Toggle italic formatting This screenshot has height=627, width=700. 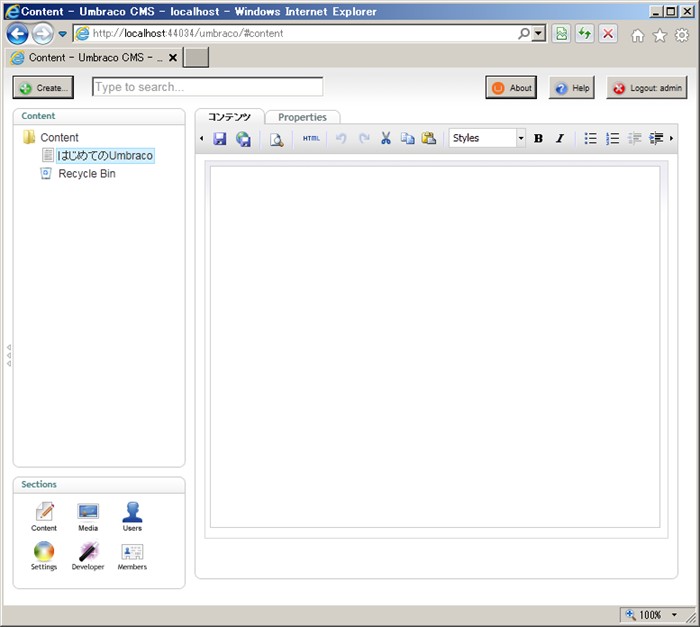tap(560, 139)
